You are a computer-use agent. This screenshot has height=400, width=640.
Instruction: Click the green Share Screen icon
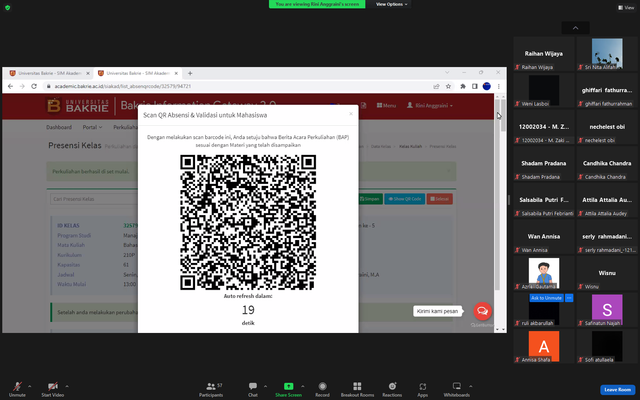pyautogui.click(x=288, y=386)
